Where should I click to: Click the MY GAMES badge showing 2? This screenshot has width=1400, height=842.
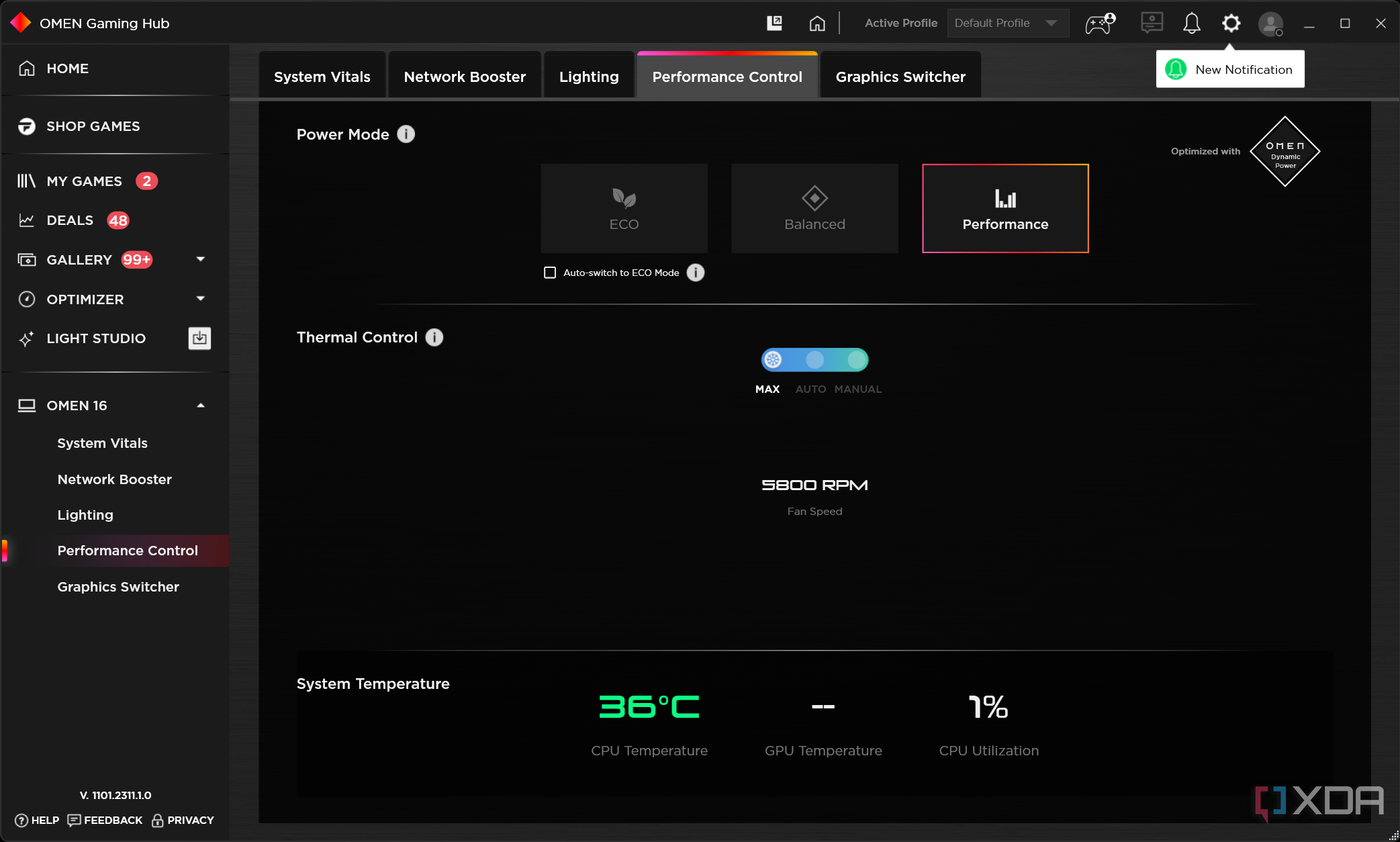click(146, 181)
